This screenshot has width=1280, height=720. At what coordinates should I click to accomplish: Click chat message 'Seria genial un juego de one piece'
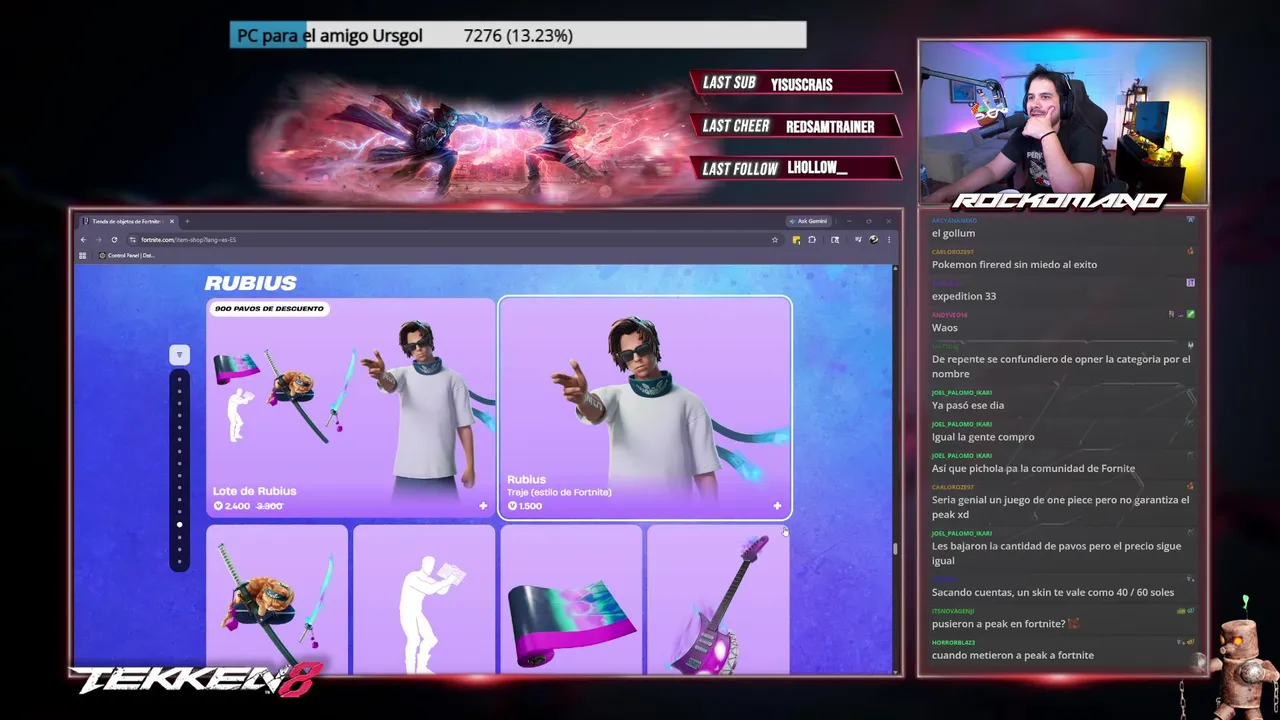1061,507
